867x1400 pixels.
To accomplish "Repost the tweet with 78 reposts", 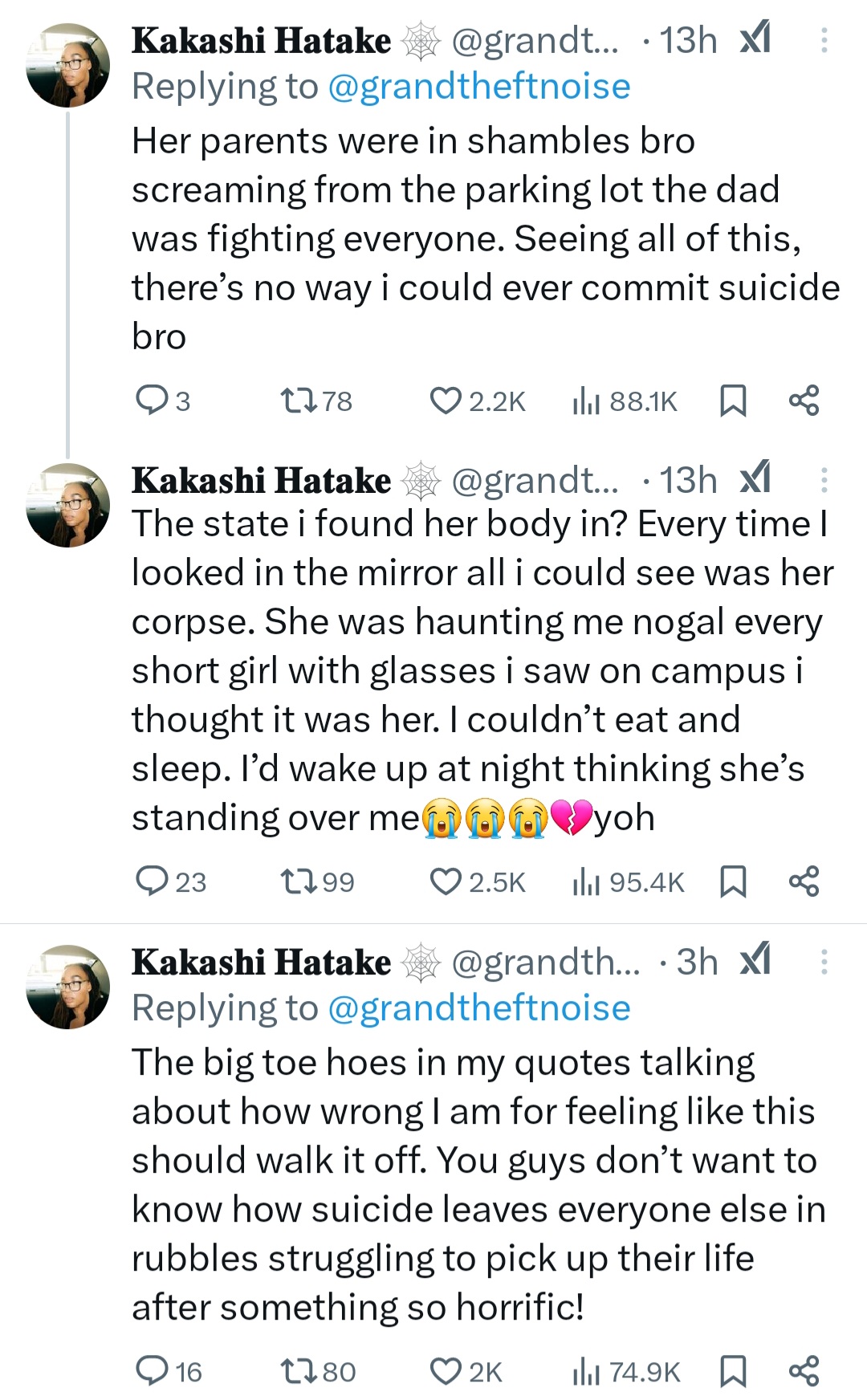I will 299,400.
